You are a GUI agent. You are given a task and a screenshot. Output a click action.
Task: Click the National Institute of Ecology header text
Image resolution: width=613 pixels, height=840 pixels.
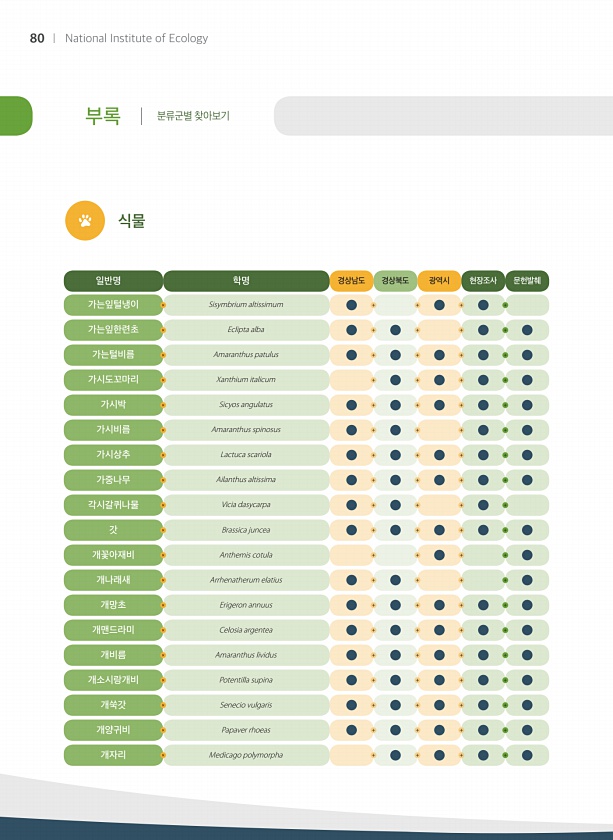136,38
